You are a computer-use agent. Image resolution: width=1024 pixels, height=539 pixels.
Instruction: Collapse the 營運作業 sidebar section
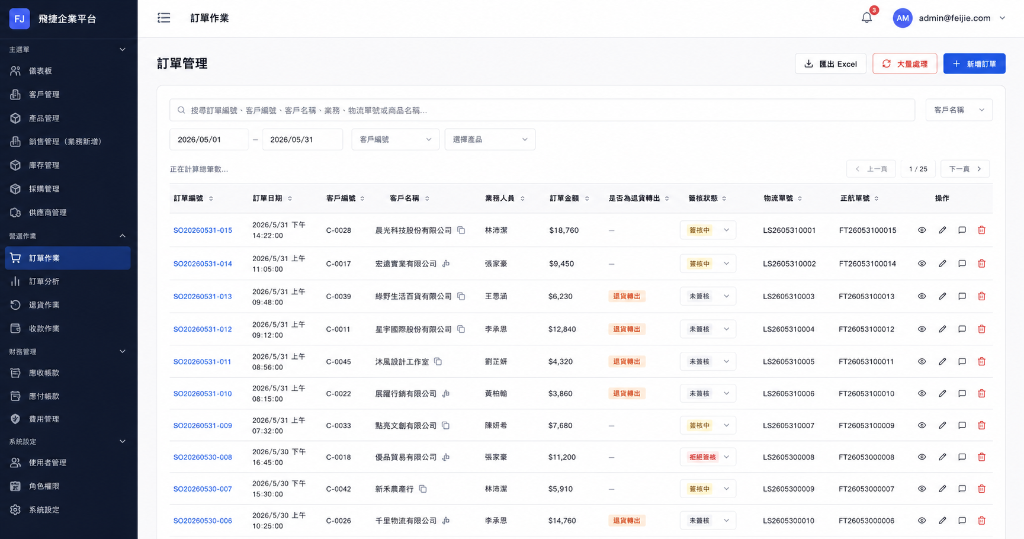click(x=122, y=237)
